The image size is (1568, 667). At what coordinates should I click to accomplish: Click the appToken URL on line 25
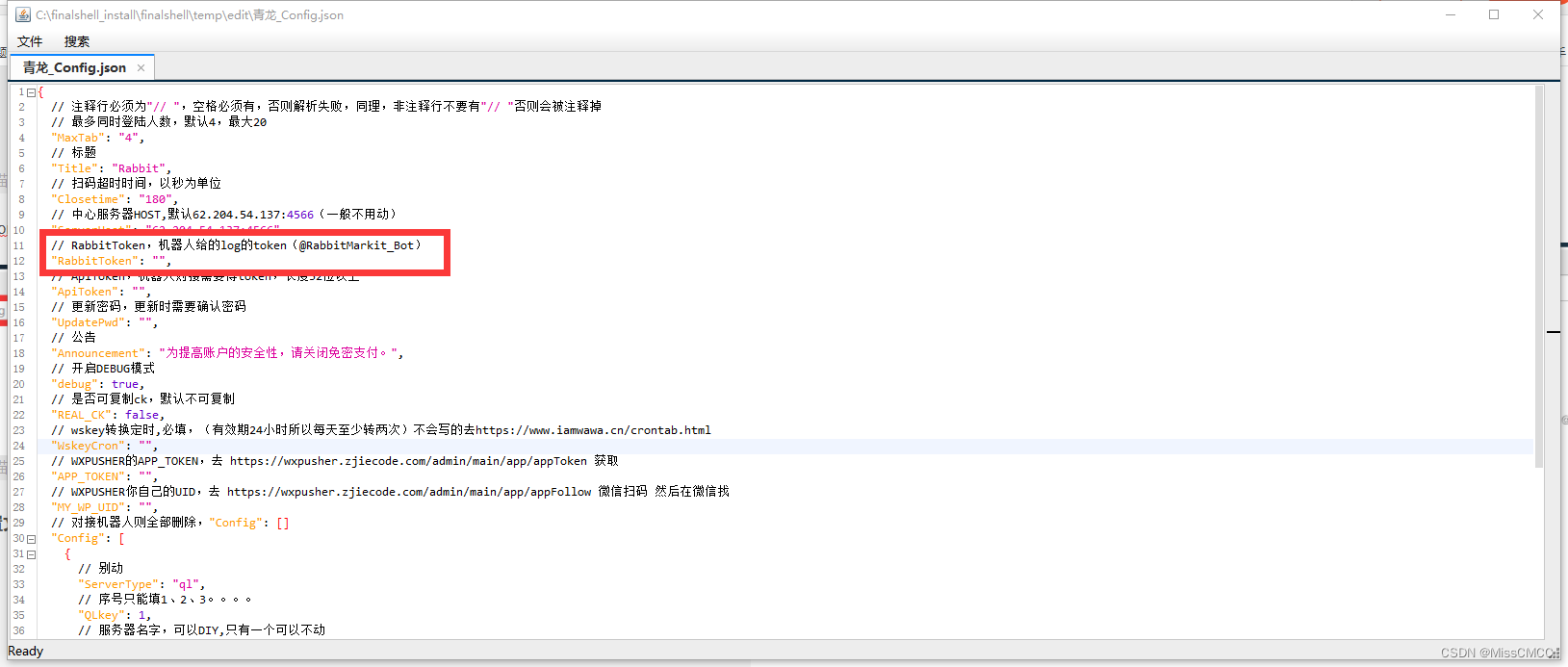click(x=408, y=461)
